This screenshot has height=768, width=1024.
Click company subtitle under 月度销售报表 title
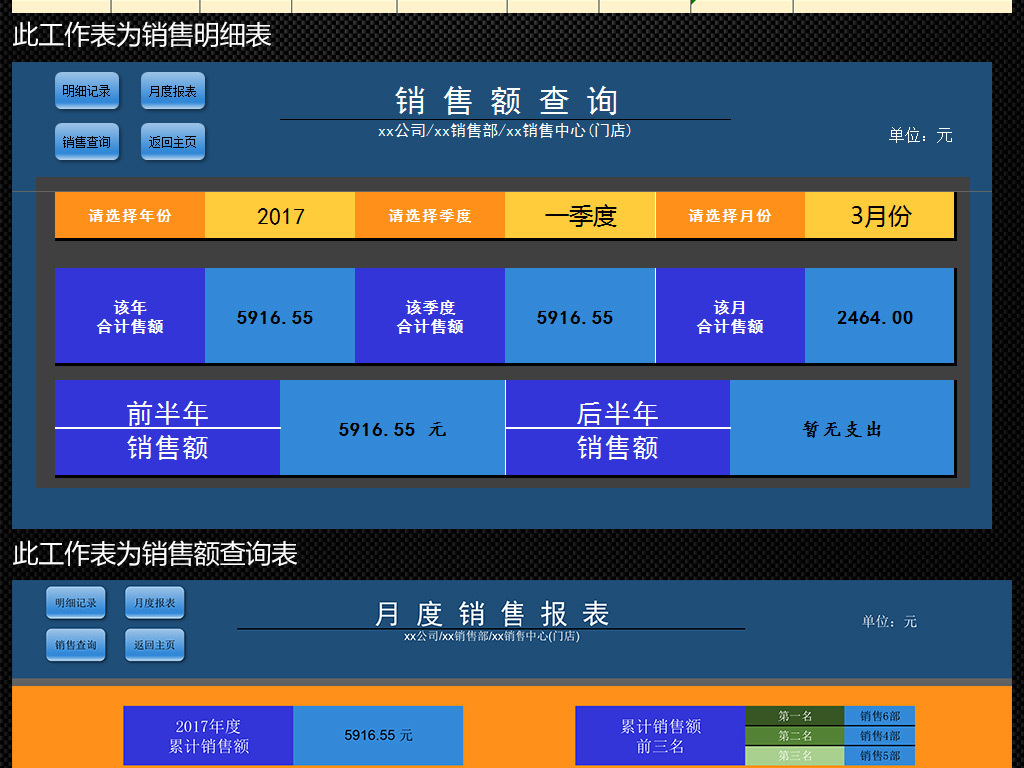coord(492,636)
